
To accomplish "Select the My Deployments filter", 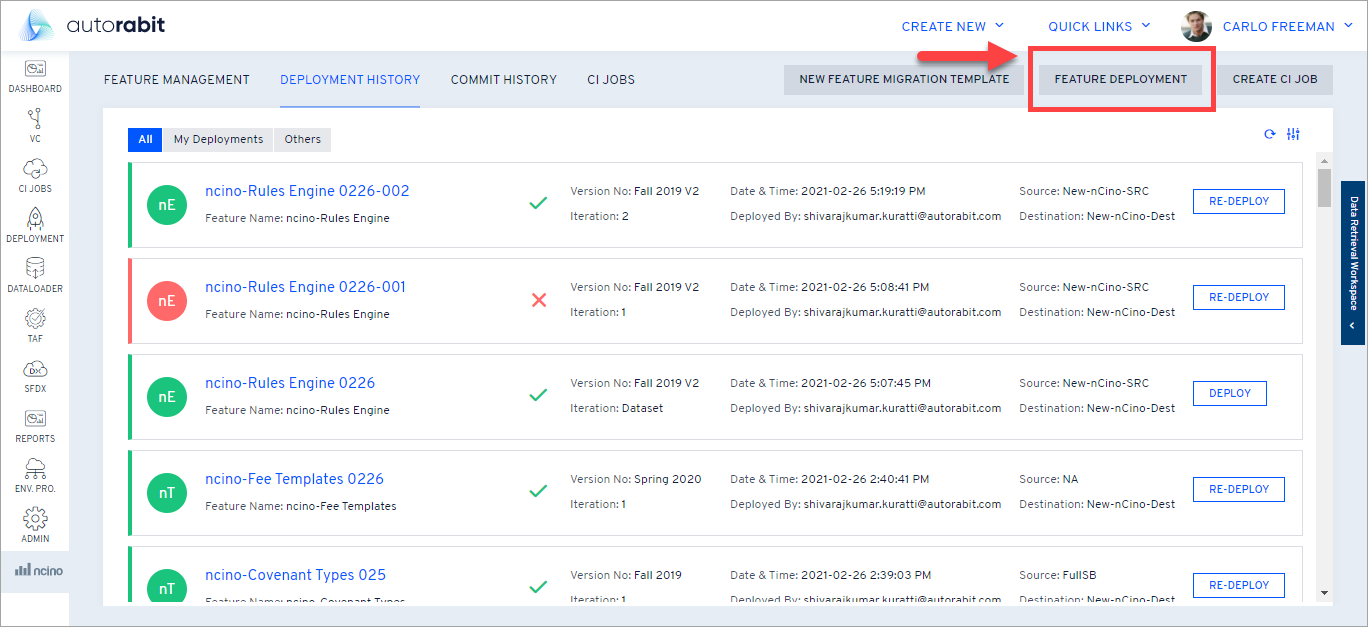I will pyautogui.click(x=218, y=140).
